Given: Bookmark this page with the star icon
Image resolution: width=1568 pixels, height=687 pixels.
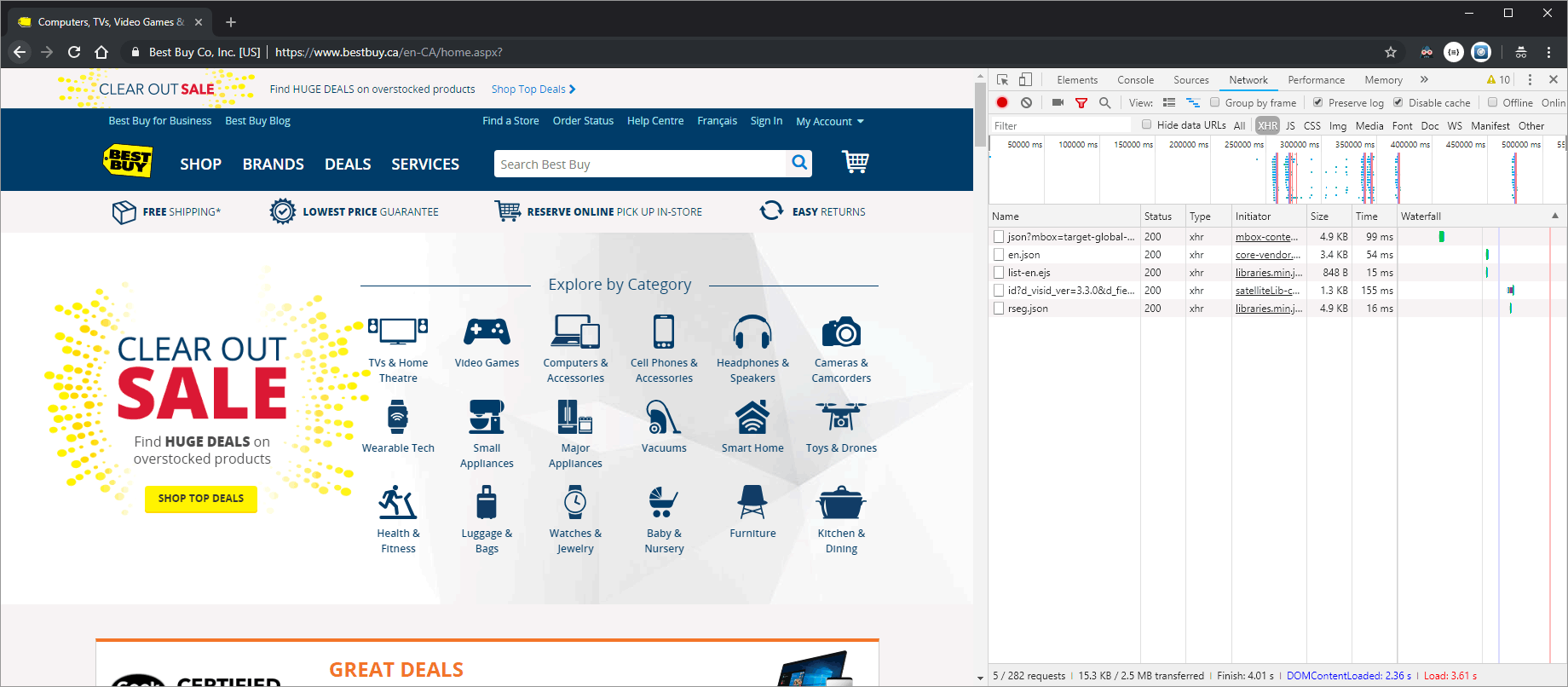Looking at the screenshot, I should tap(1391, 52).
